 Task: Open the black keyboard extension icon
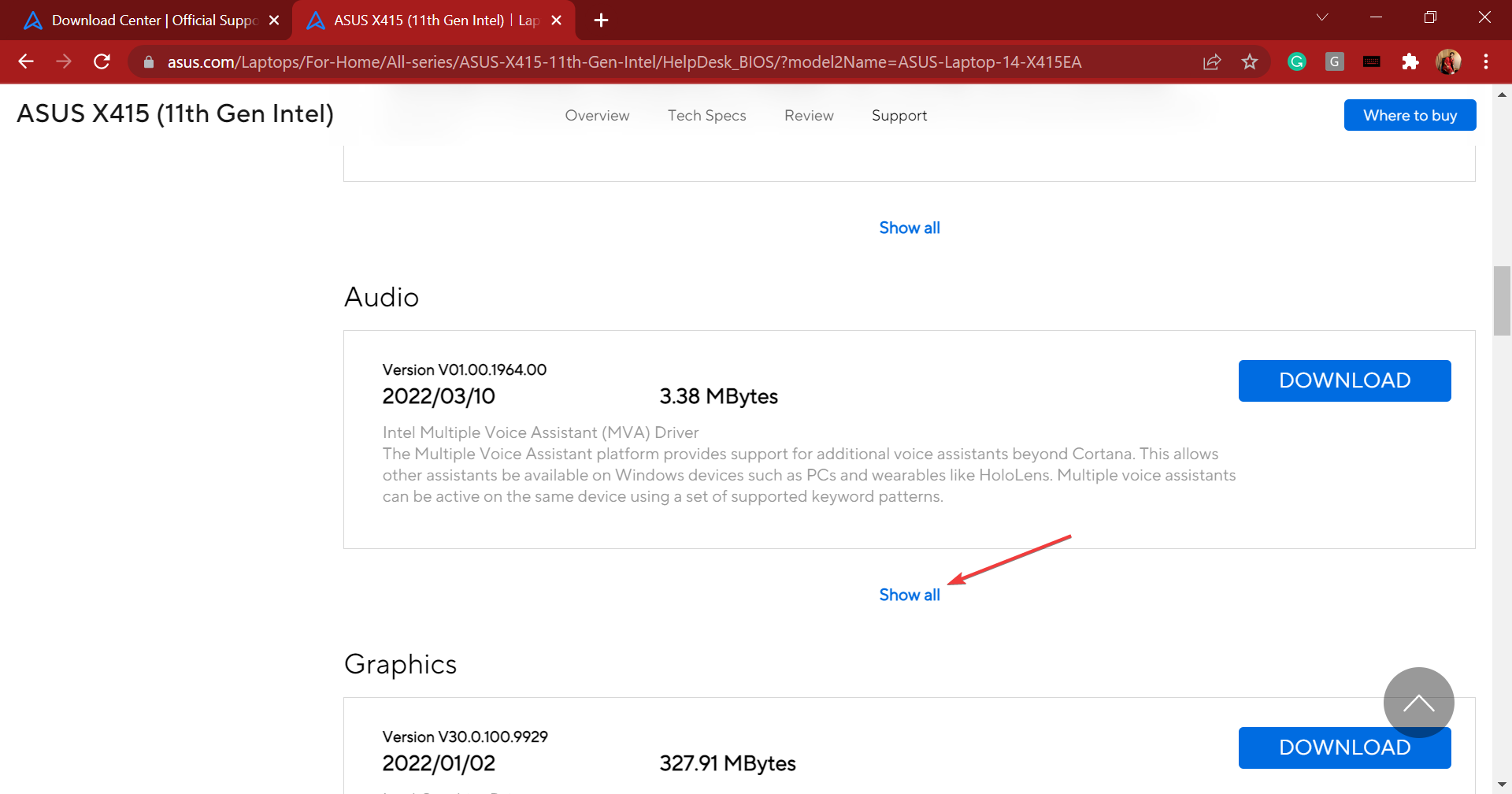click(1372, 61)
